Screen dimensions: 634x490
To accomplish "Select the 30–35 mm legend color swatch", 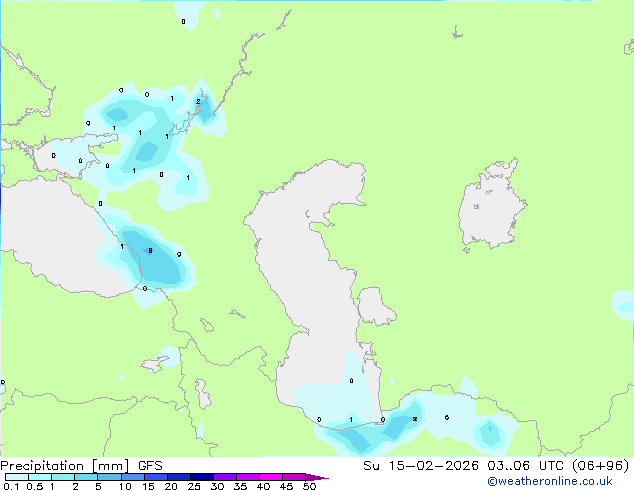I will [225, 477].
